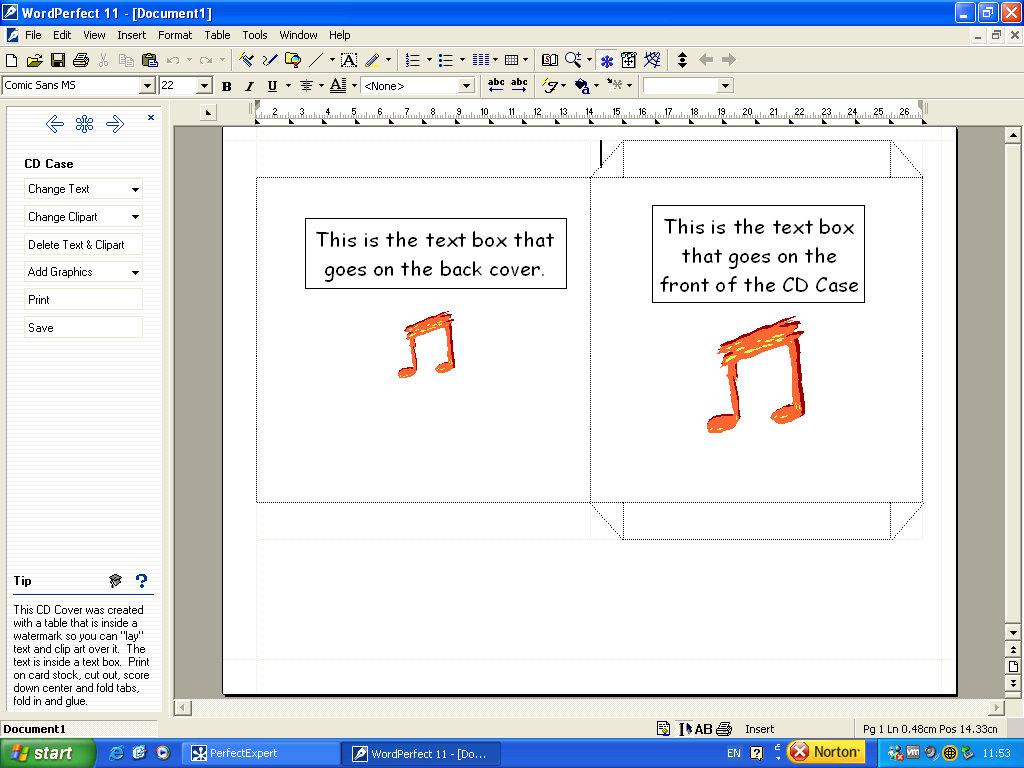1024x768 pixels.
Task: Open the Comic Sans MS font dropdown
Action: 147,86
